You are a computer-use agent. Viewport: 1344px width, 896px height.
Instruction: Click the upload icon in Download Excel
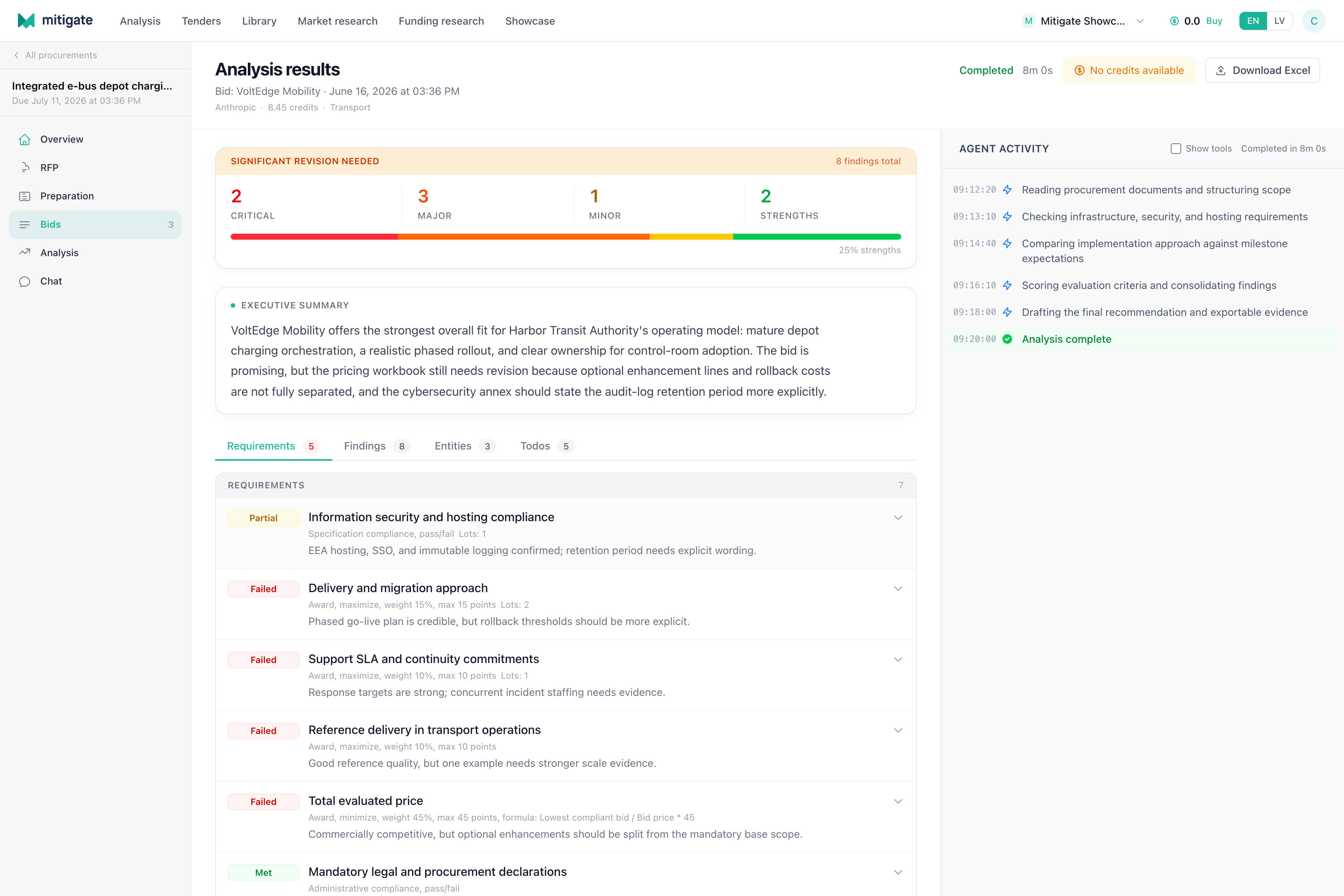pos(1220,70)
